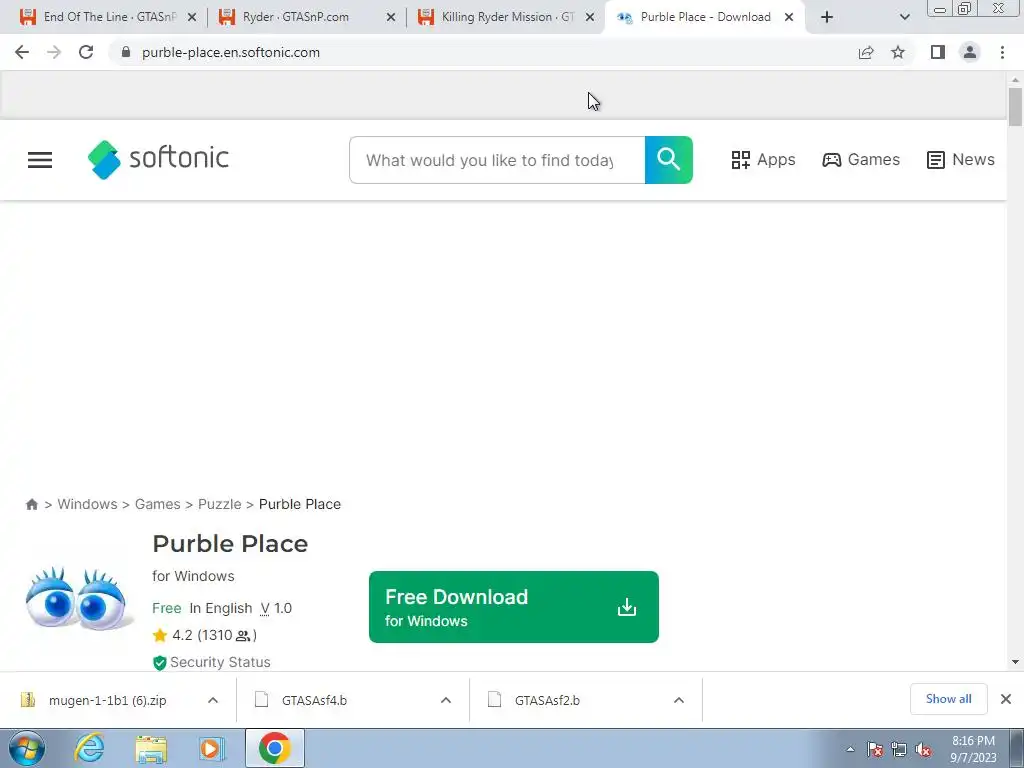Open Softonic hamburger menu

pos(40,160)
